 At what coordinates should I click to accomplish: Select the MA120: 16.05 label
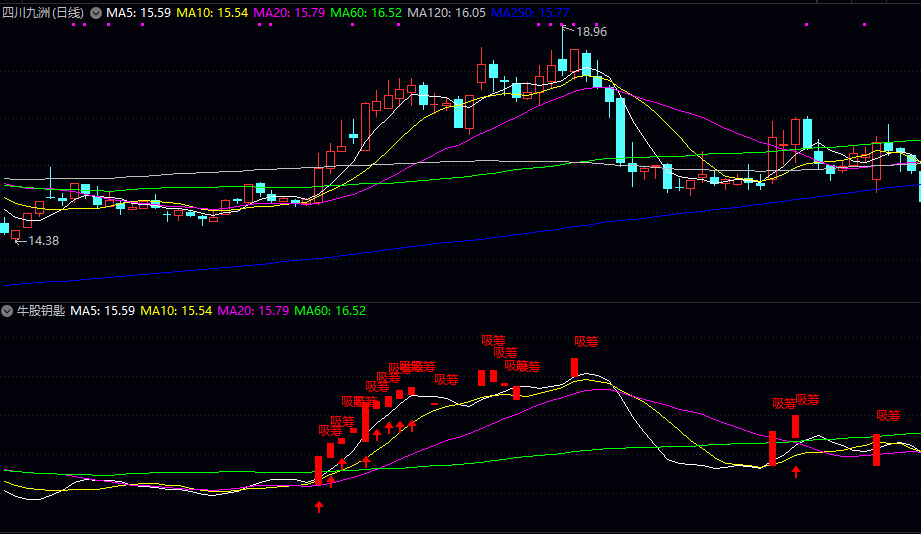(x=446, y=12)
